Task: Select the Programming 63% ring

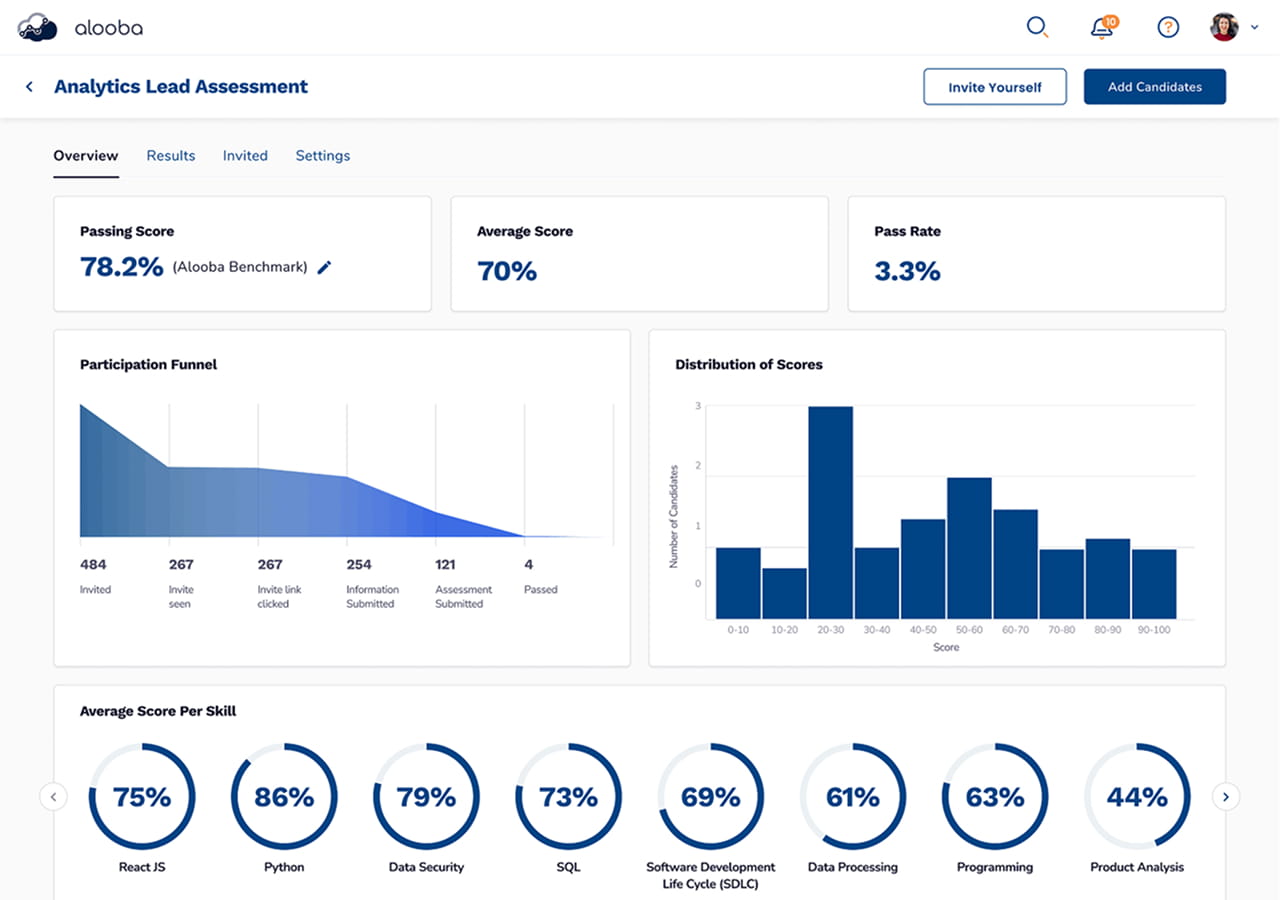Action: (995, 797)
